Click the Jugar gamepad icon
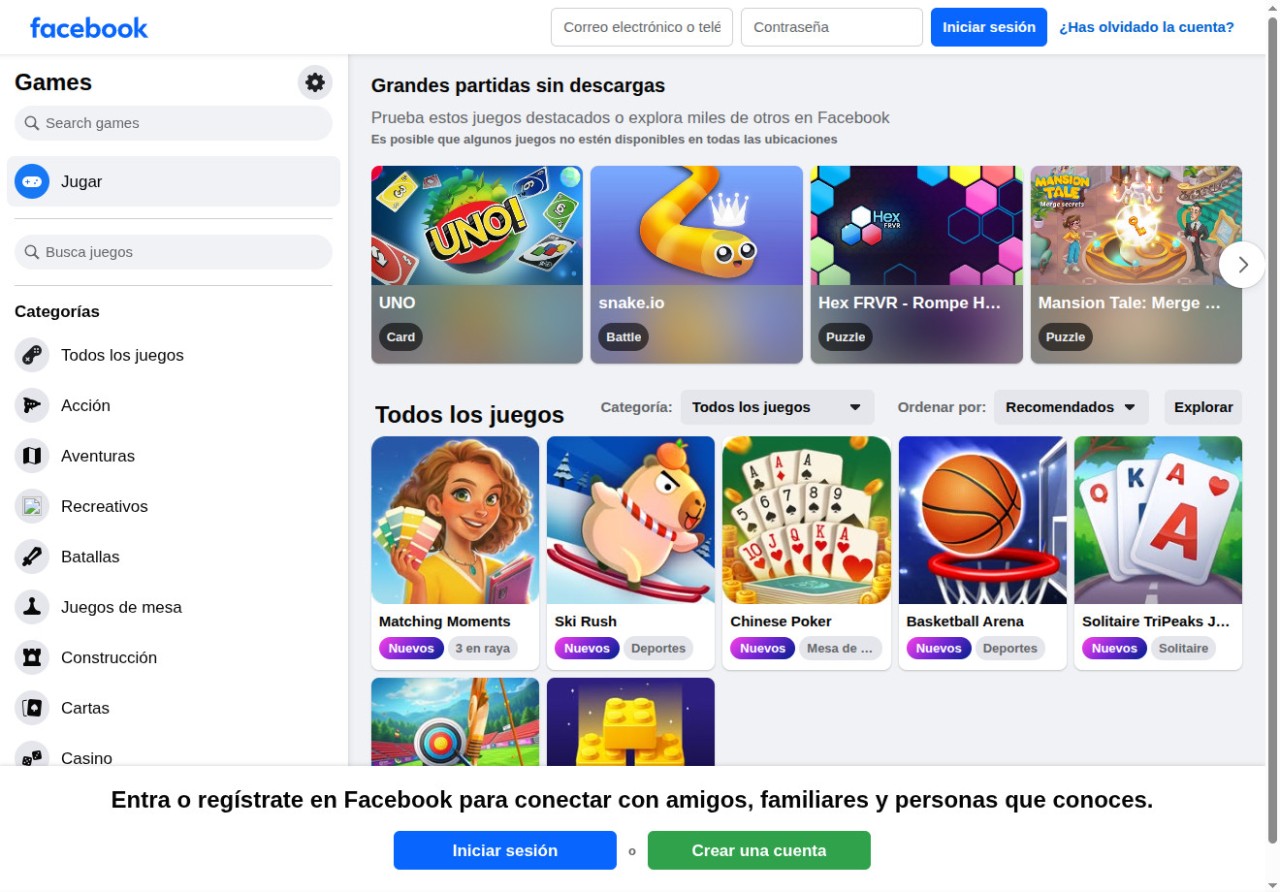 pos(32,182)
